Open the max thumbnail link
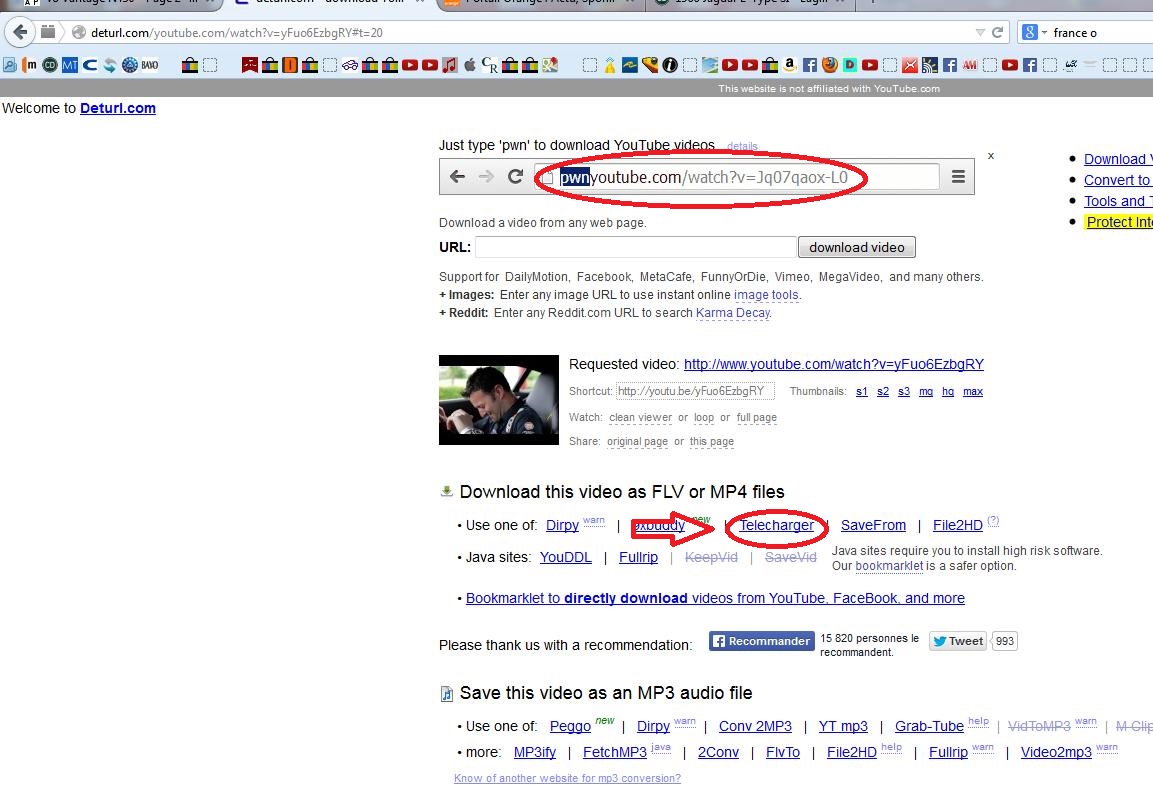Viewport: 1153px width, 788px height. coord(973,392)
